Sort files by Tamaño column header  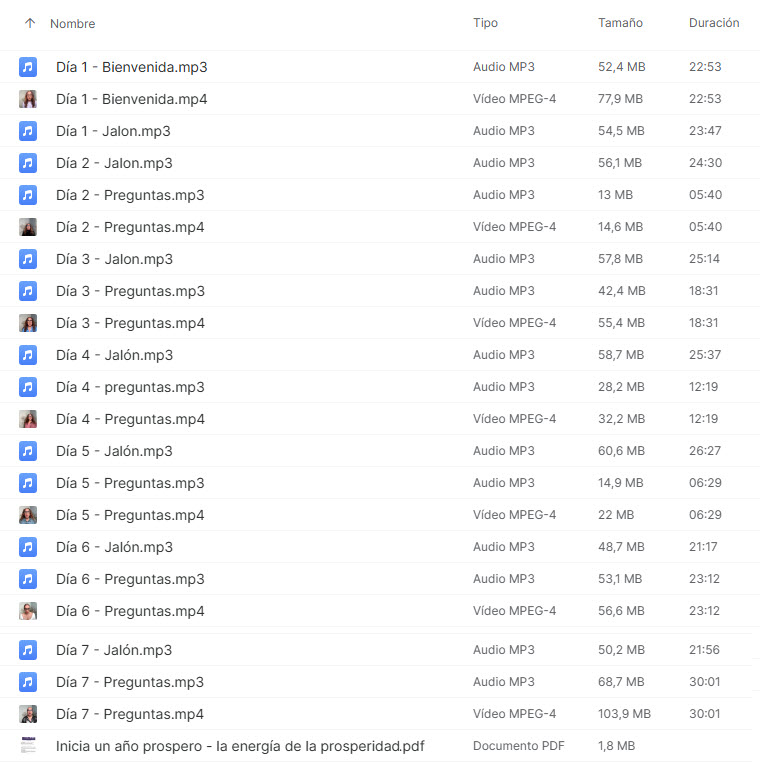pos(620,23)
